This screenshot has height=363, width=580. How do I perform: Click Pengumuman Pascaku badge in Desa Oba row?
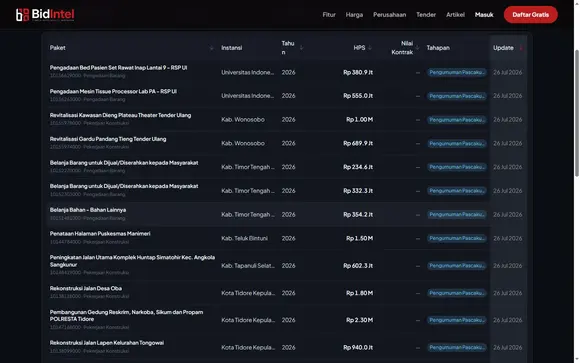[456, 293]
